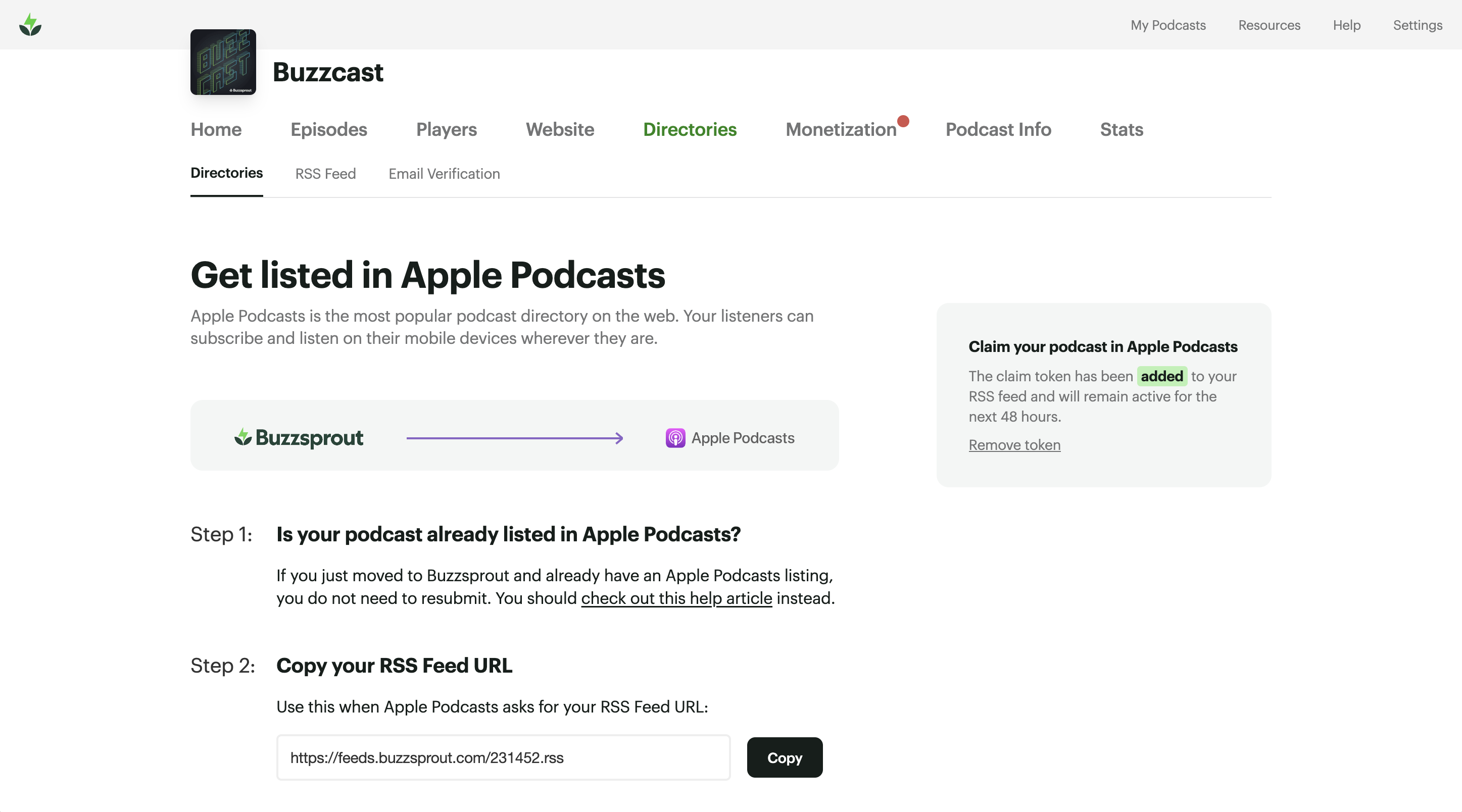Screen dimensions: 1462x812
Task: Click the Buzzcast podcast artwork thumbnail
Action: pos(223,62)
